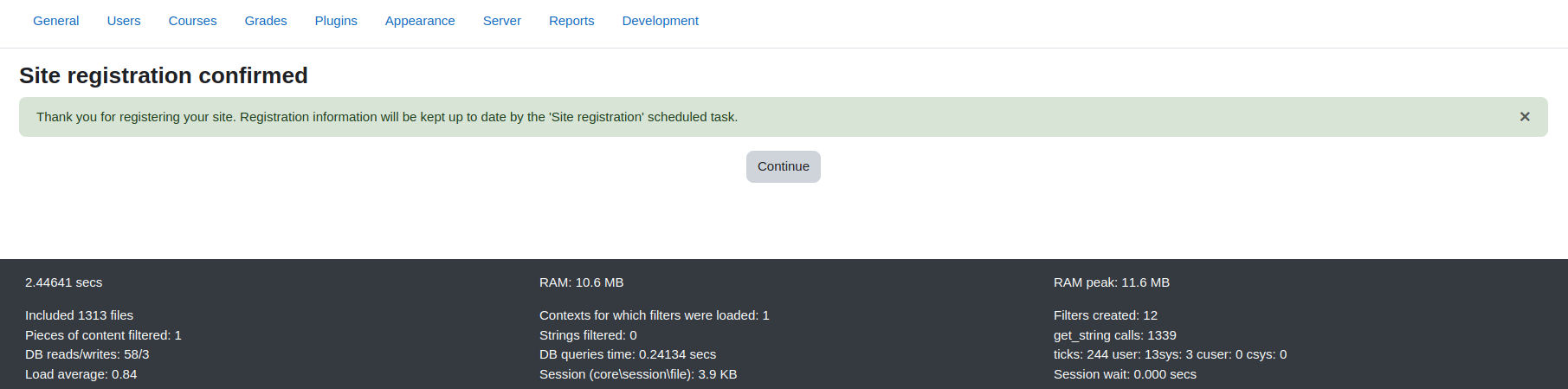Click the 'DB reads/writes: 58/3' stat
1568x389 pixels.
coord(87,354)
